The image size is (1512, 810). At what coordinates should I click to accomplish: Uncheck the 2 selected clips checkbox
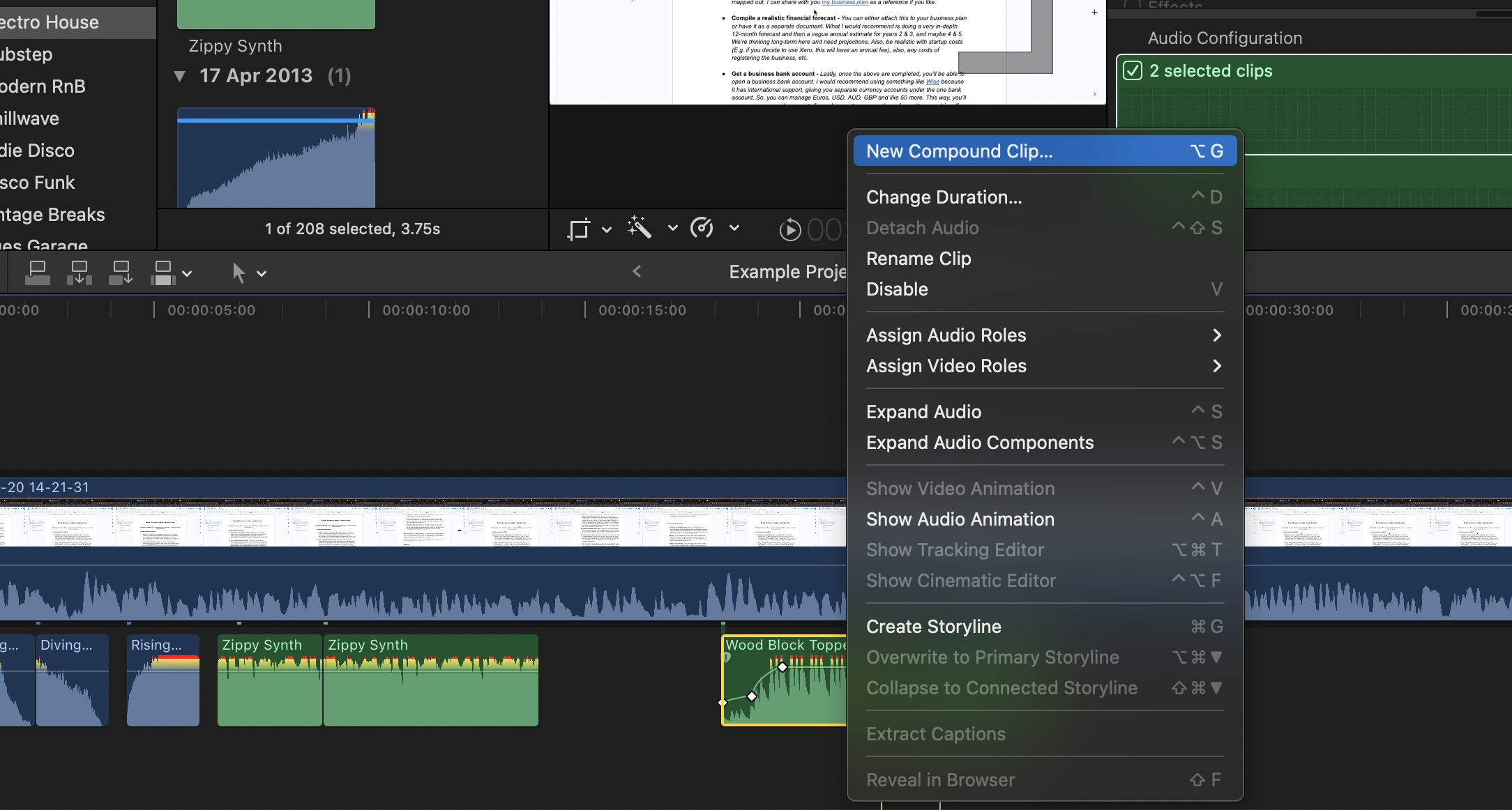coord(1133,71)
